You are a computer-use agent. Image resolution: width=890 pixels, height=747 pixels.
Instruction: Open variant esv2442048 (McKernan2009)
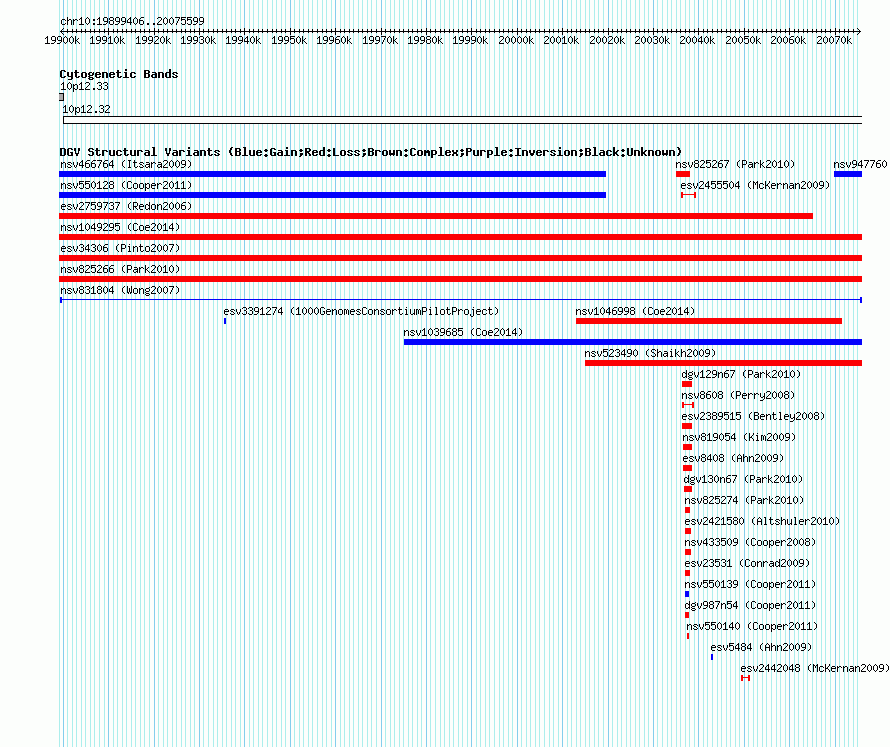[815, 668]
